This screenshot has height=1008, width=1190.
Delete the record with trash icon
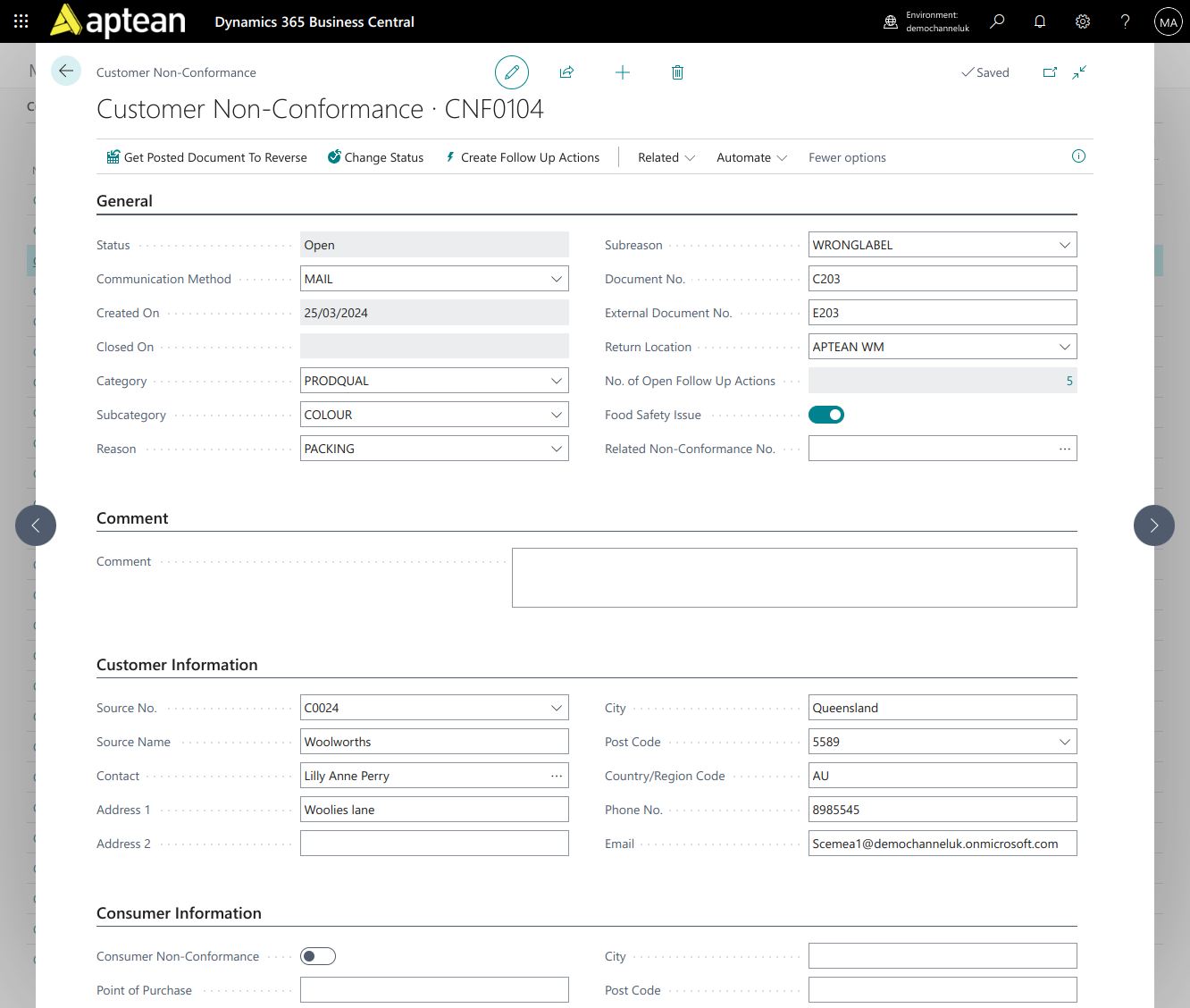677,72
